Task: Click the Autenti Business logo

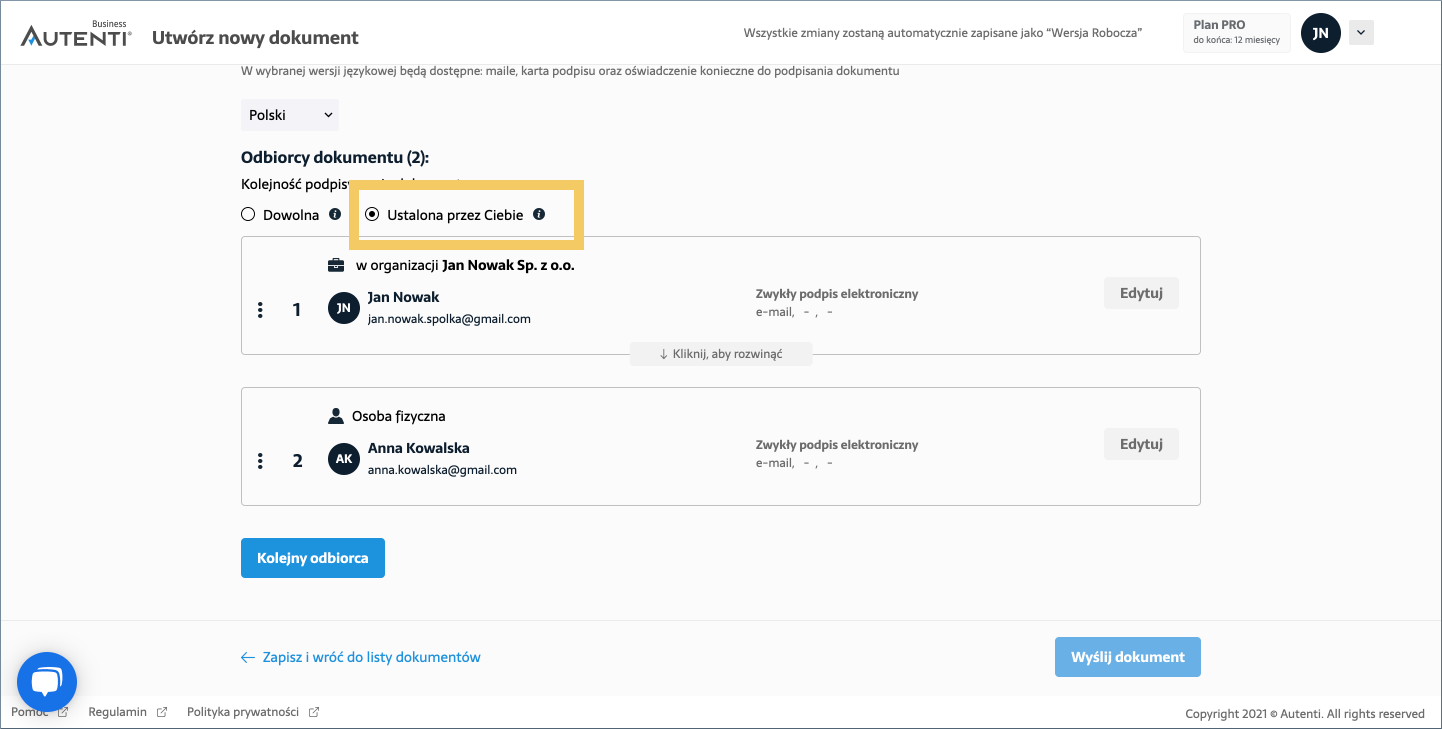Action: point(76,34)
